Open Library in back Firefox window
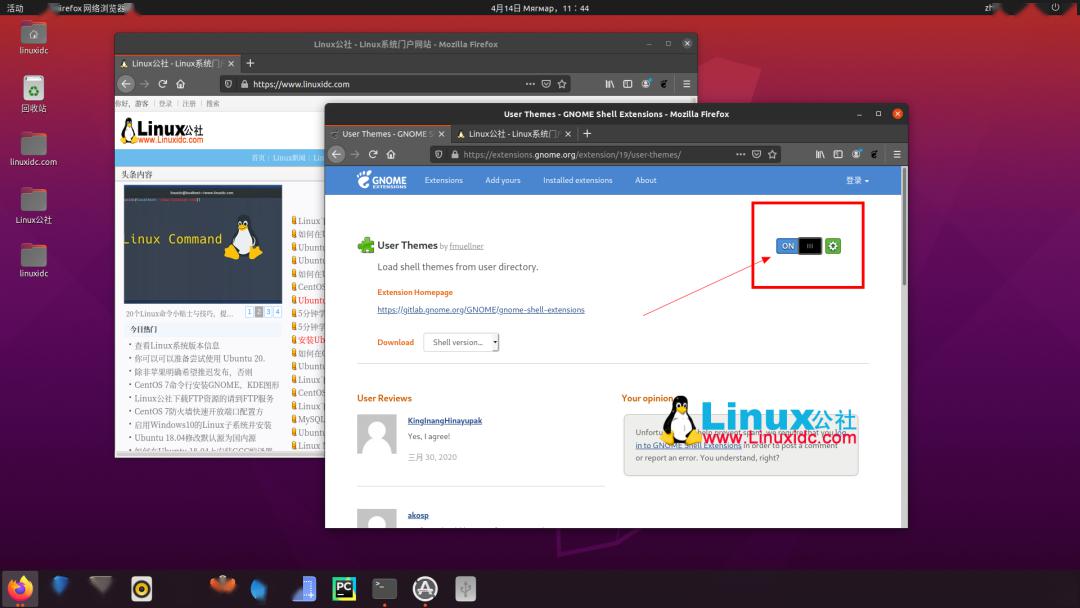The height and width of the screenshot is (608, 1080). point(610,84)
